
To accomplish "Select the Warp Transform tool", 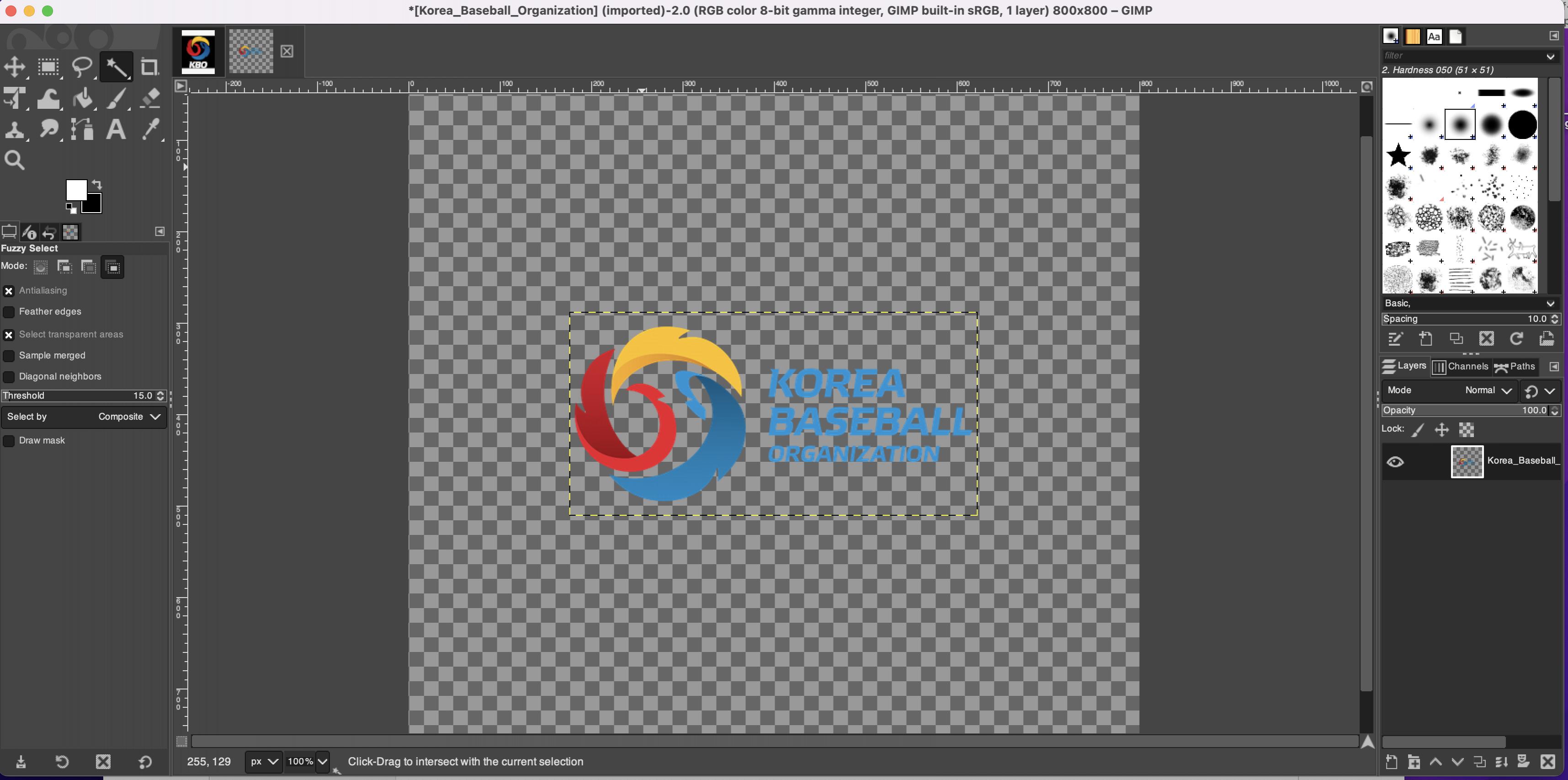I will coord(48,98).
